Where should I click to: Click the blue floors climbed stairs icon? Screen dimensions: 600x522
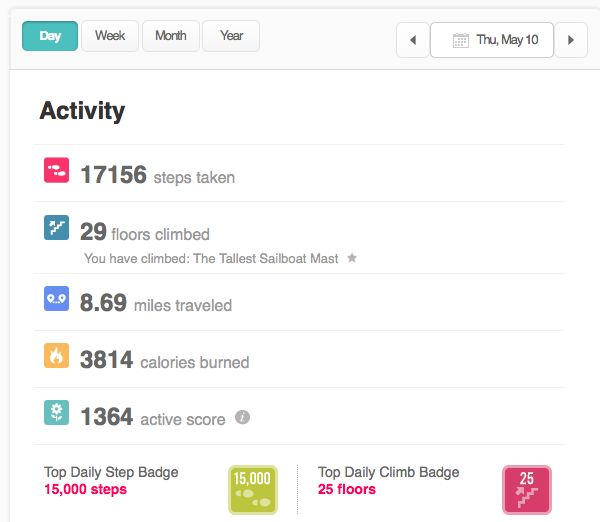pos(56,227)
